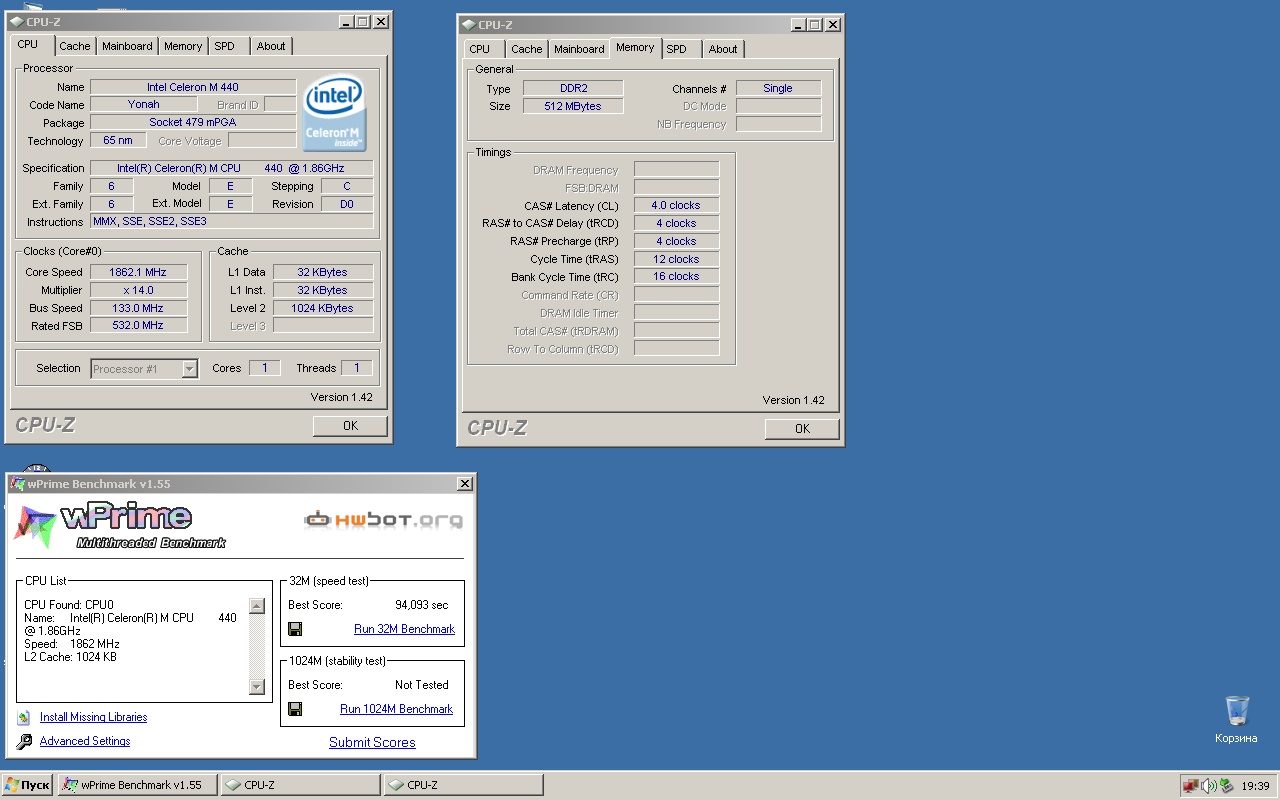Image resolution: width=1280 pixels, height=800 pixels.
Task: Click the memory Size field 512 MBytes
Action: [x=573, y=106]
